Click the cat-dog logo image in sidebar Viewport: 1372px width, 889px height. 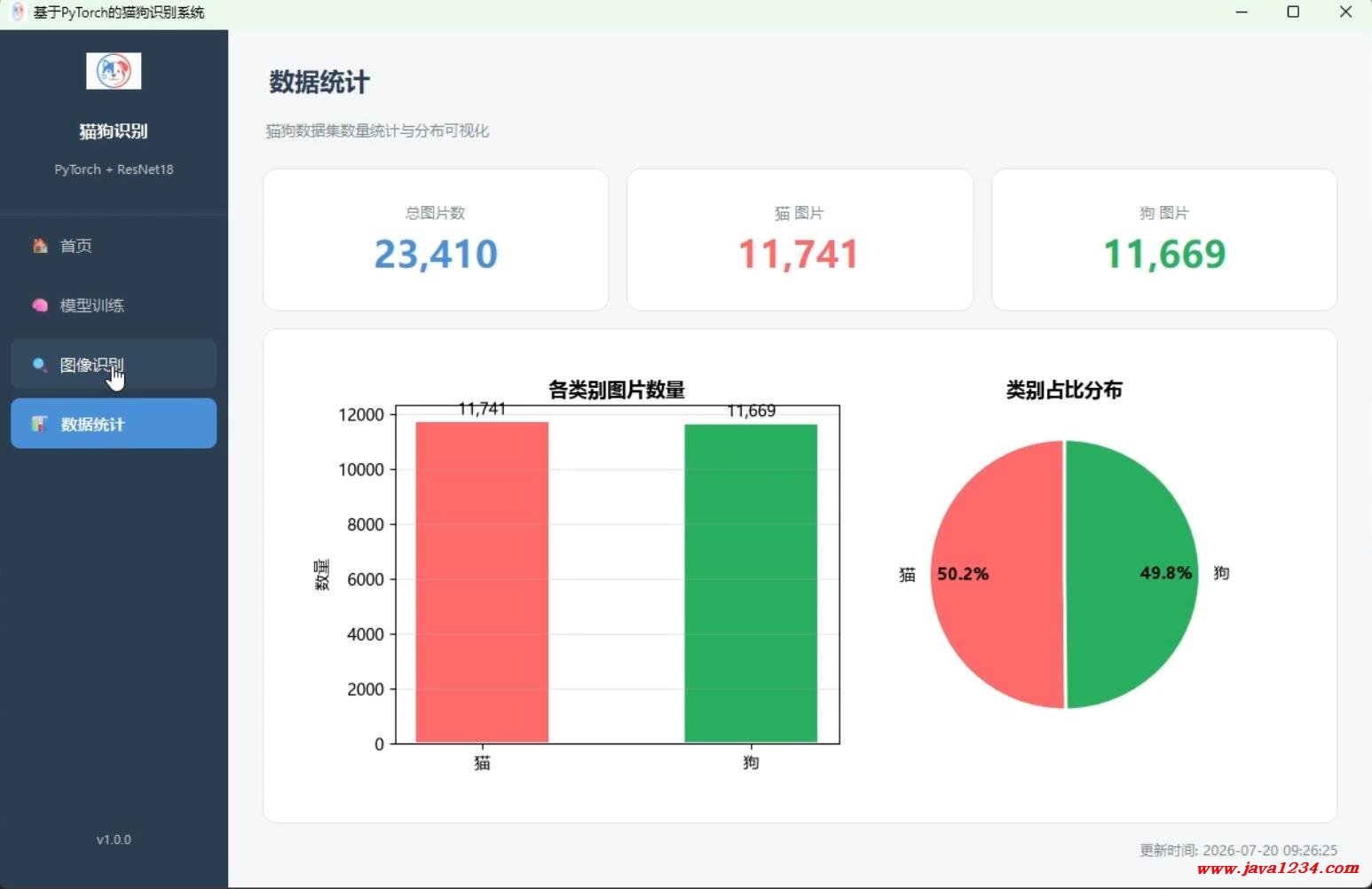coord(114,71)
